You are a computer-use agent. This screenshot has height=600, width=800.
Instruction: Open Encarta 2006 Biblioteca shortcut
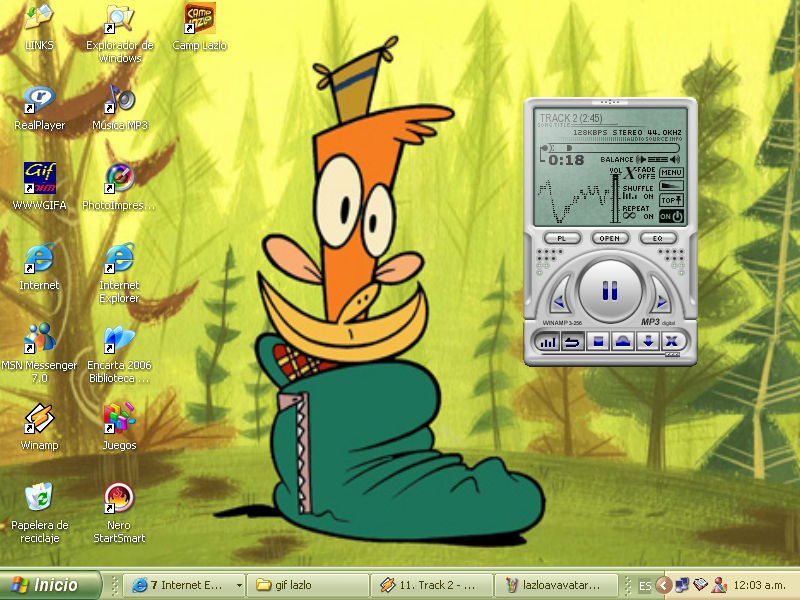click(119, 353)
